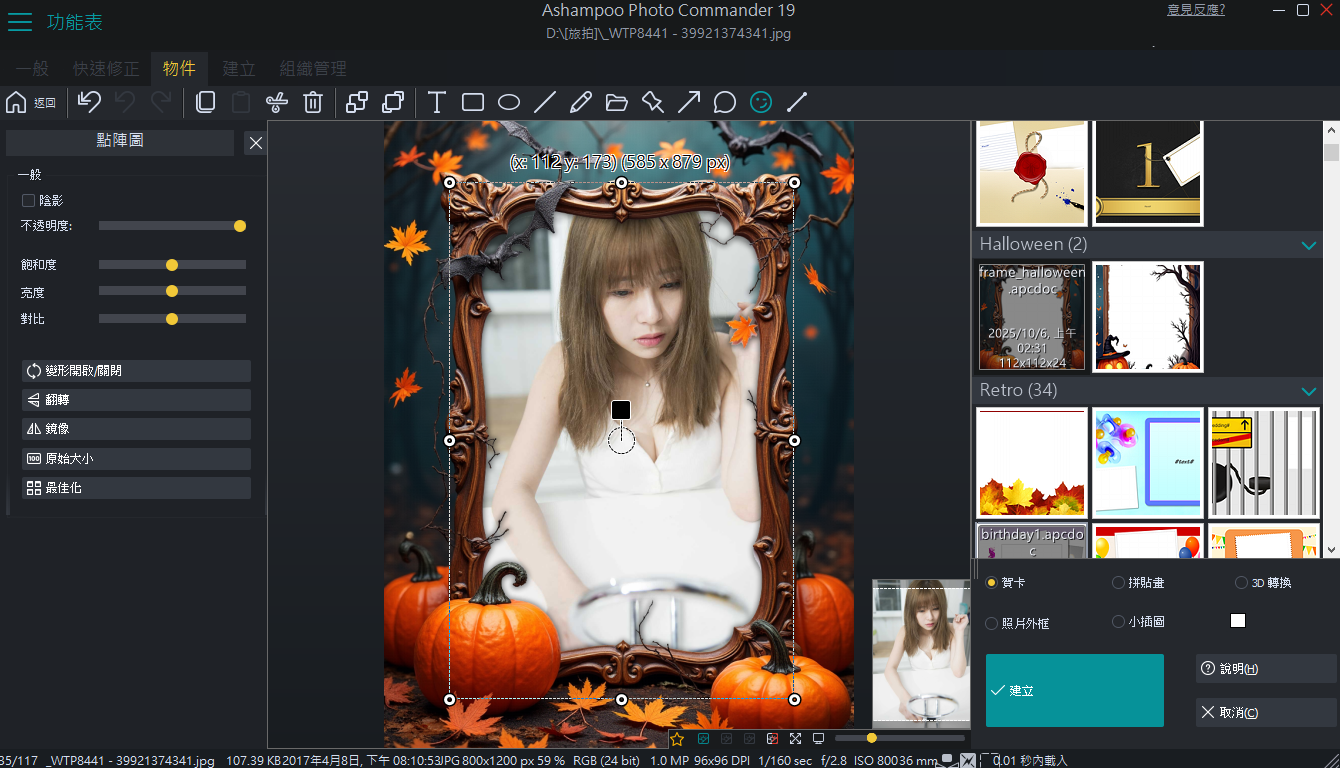Image resolution: width=1340 pixels, height=768 pixels.
Task: Click the trash Delete icon
Action: tap(313, 102)
